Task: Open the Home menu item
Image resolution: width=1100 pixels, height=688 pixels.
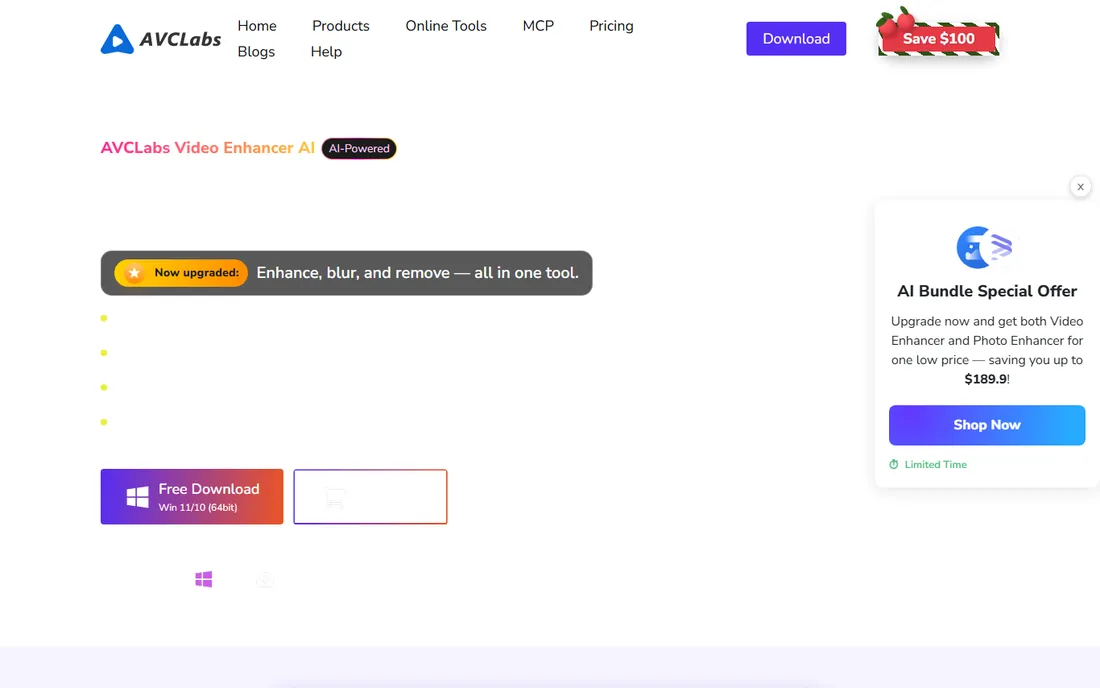Action: coord(257,26)
